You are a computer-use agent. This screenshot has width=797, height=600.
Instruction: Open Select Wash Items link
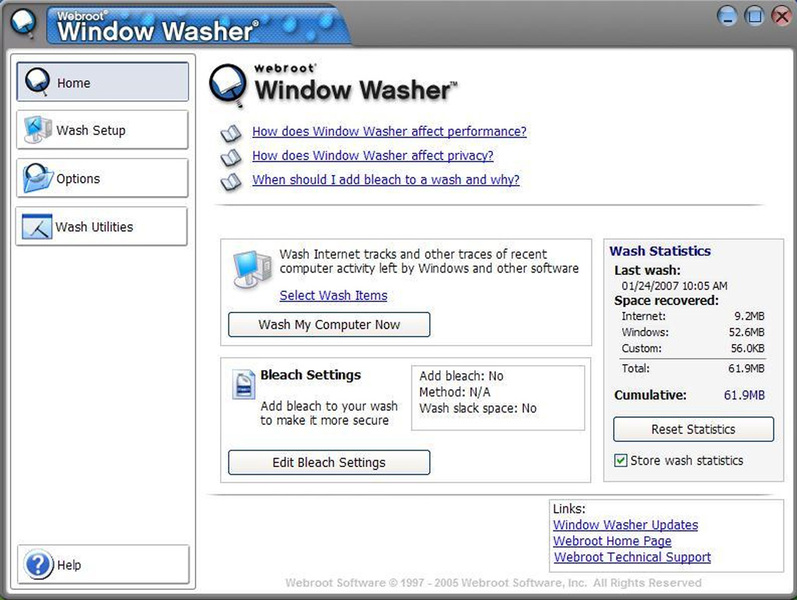pos(333,295)
